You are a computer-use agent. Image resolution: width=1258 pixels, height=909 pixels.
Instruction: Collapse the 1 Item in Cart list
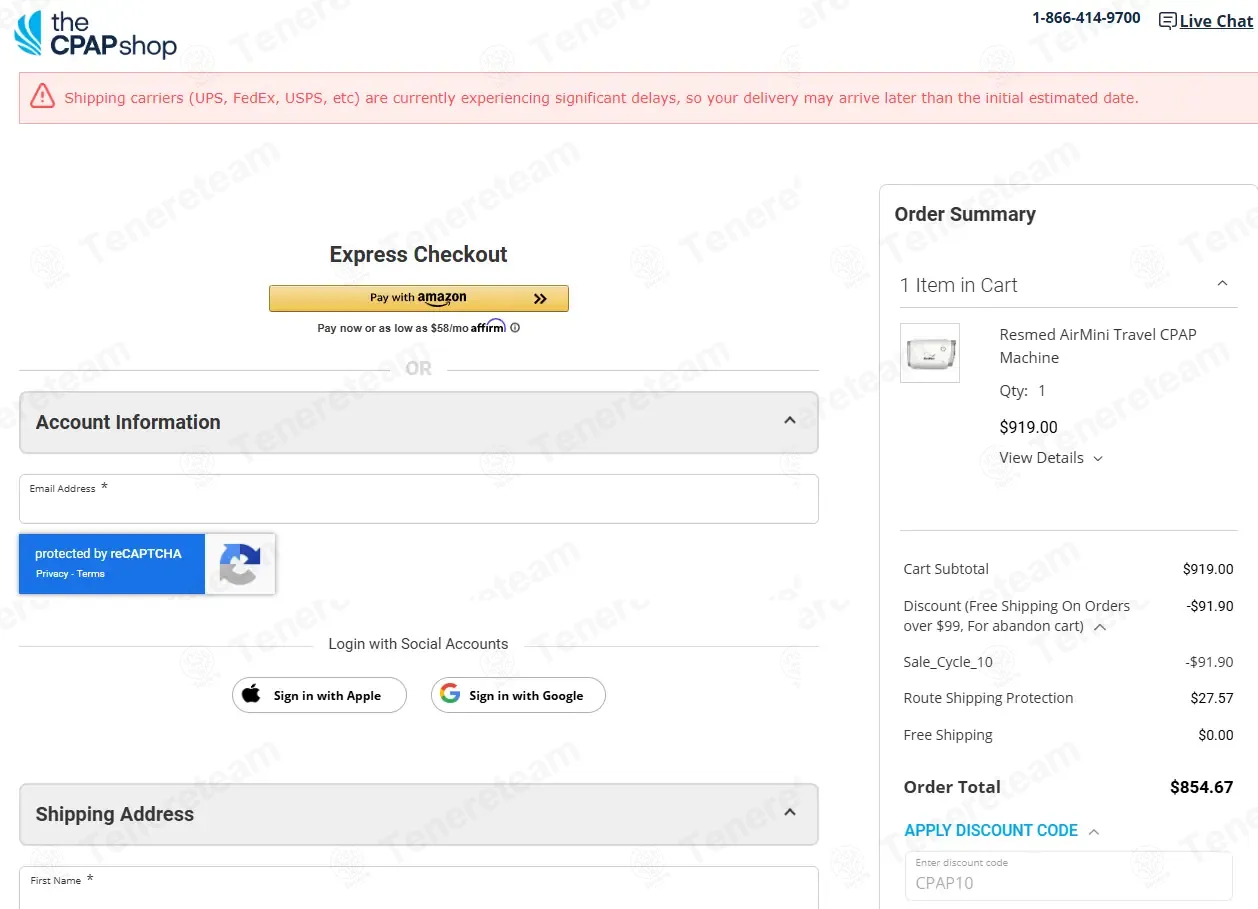(1221, 285)
